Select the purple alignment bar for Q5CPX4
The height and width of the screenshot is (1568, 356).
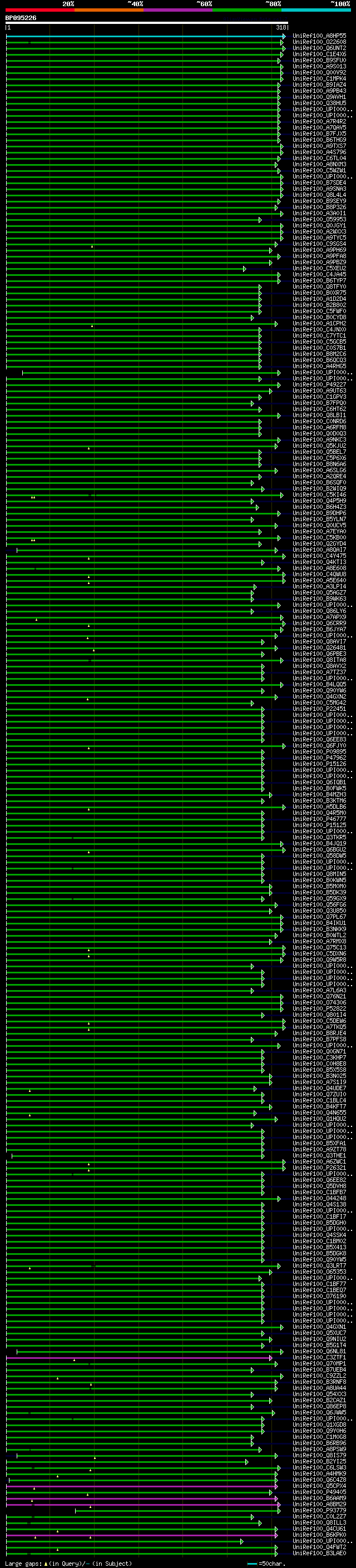tap(142, 1487)
